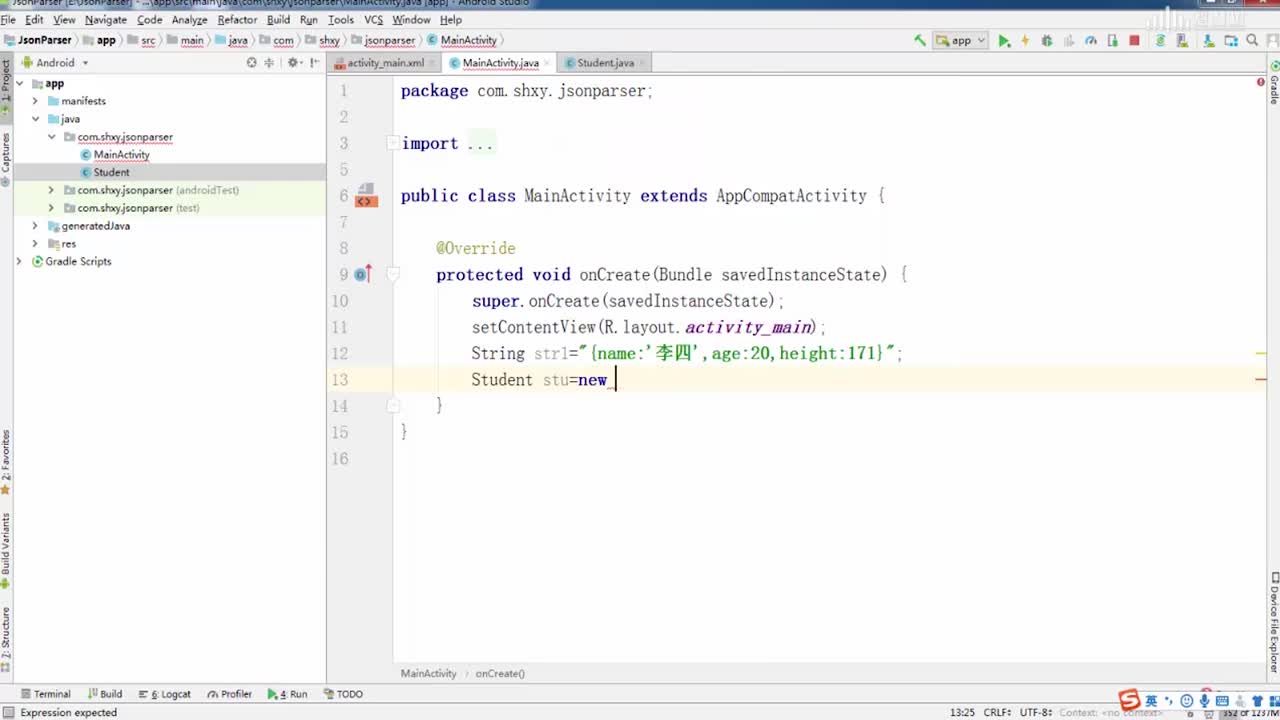The width and height of the screenshot is (1280, 720).
Task: Toggle the Favorites side panel
Action: point(6,462)
